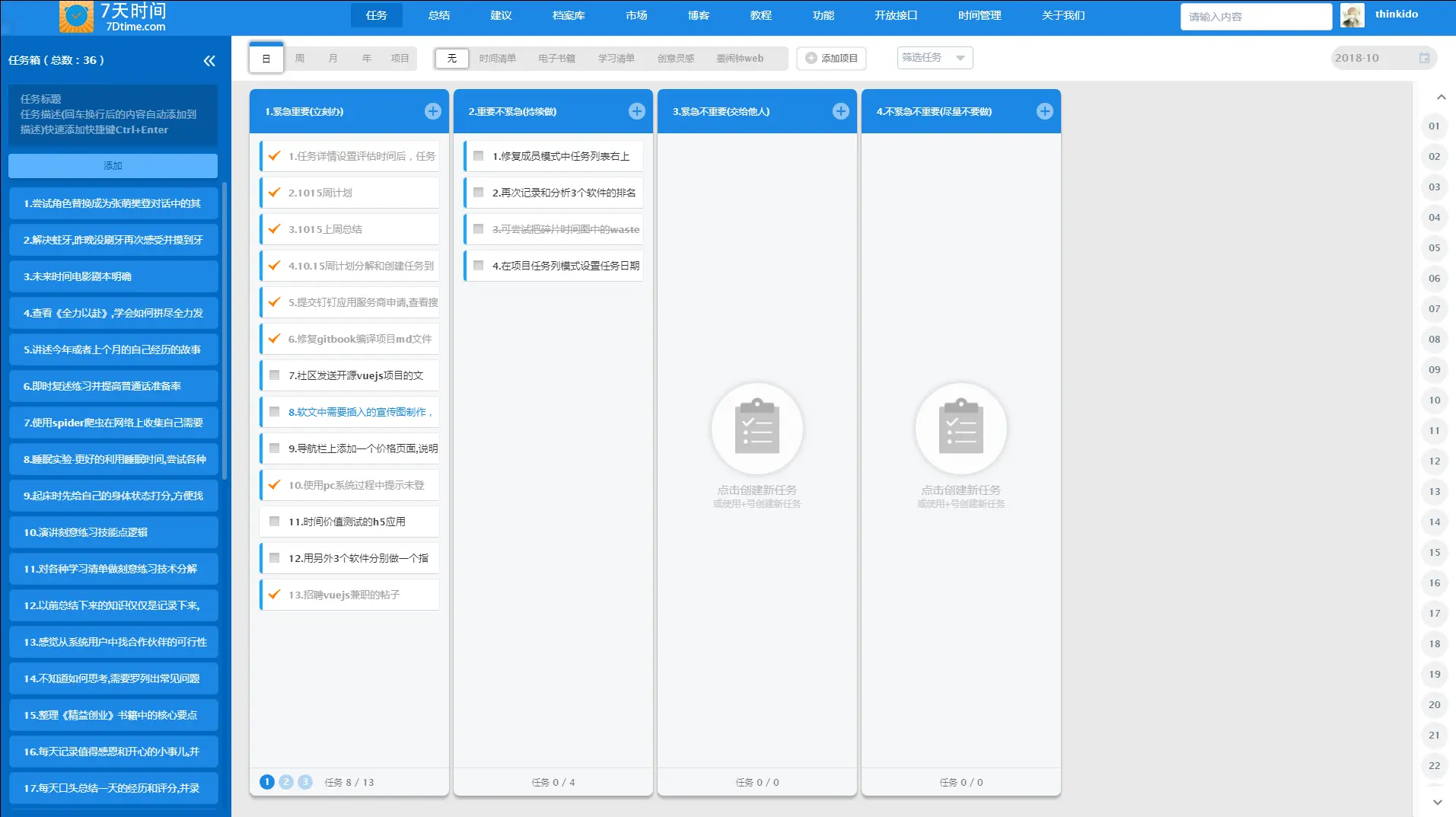Image resolution: width=1456 pixels, height=817 pixels.
Task: Open the 档案库 top navigation menu
Action: (569, 15)
